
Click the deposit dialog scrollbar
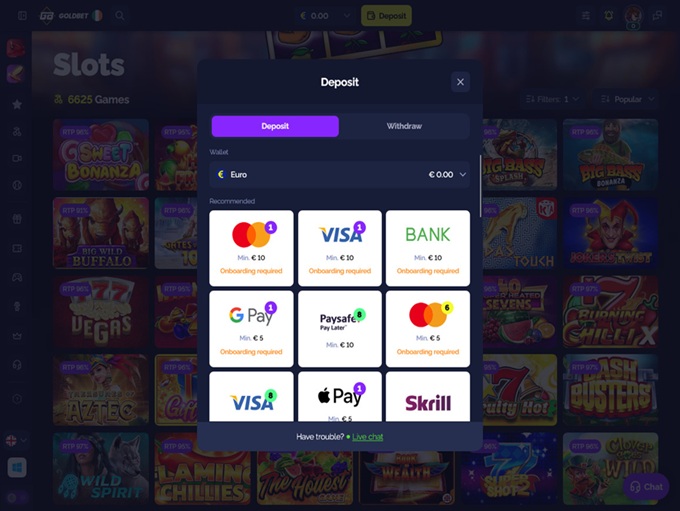coord(480,187)
